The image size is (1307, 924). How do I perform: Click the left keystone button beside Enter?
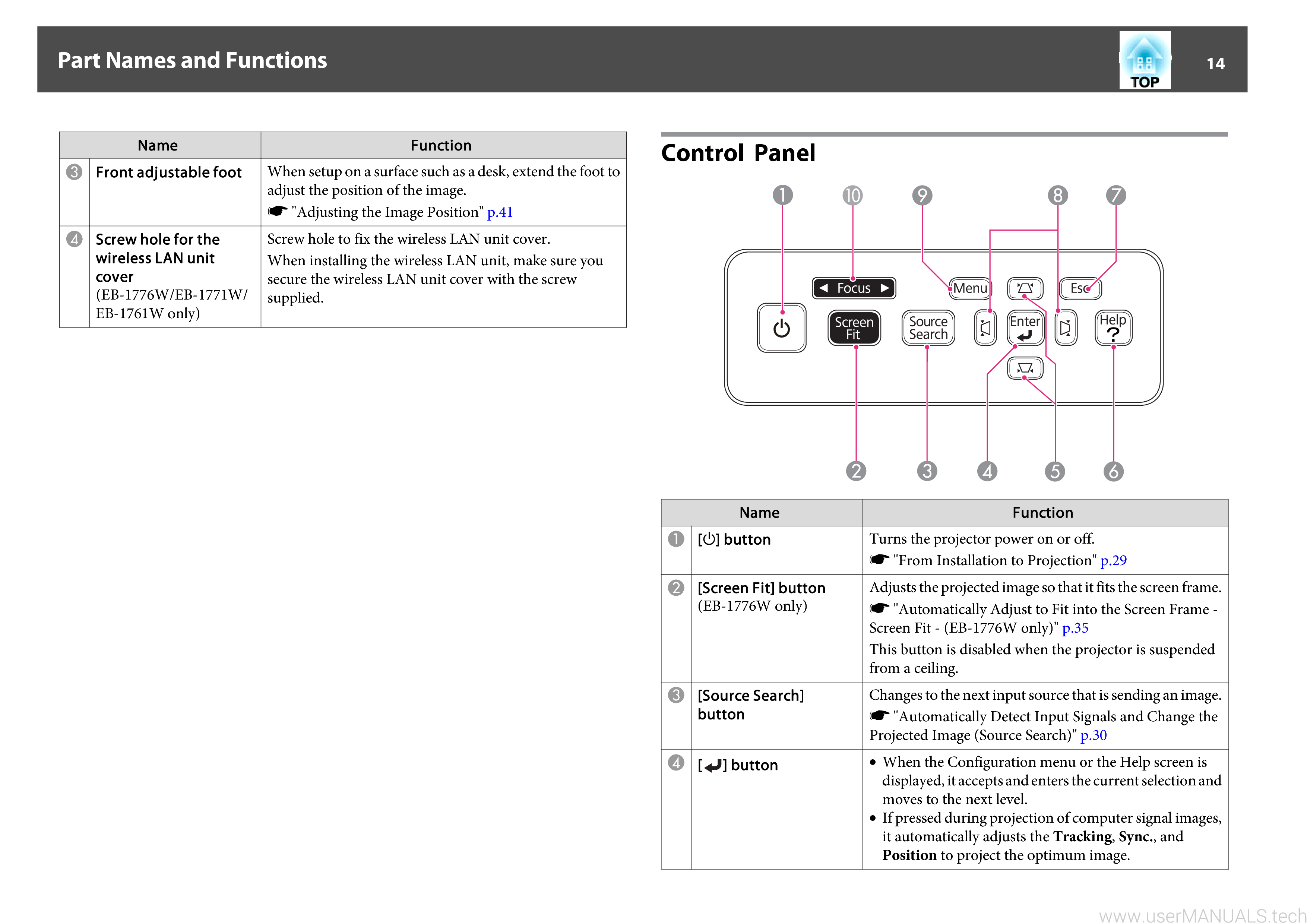click(985, 328)
